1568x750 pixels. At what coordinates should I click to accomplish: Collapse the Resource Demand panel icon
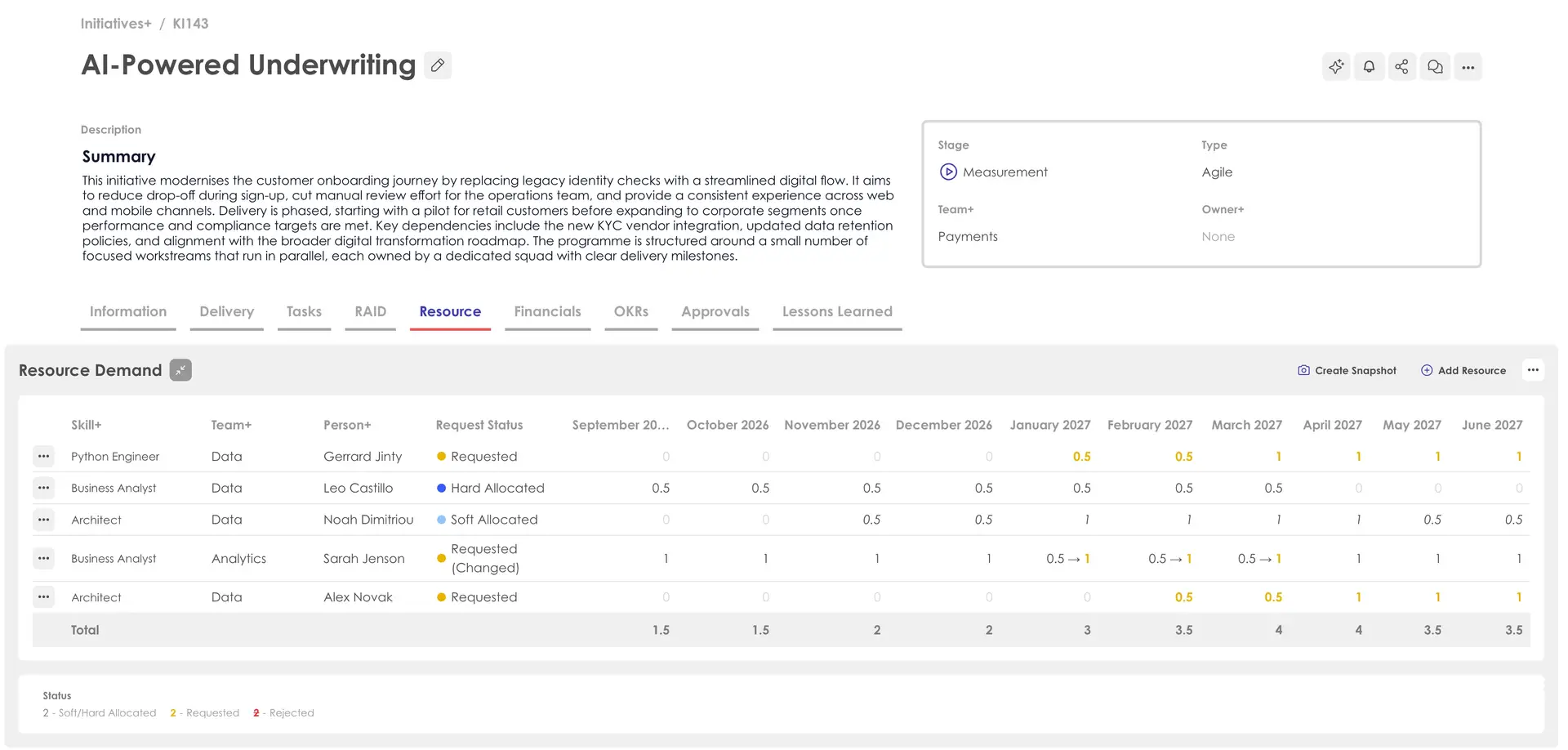point(180,370)
